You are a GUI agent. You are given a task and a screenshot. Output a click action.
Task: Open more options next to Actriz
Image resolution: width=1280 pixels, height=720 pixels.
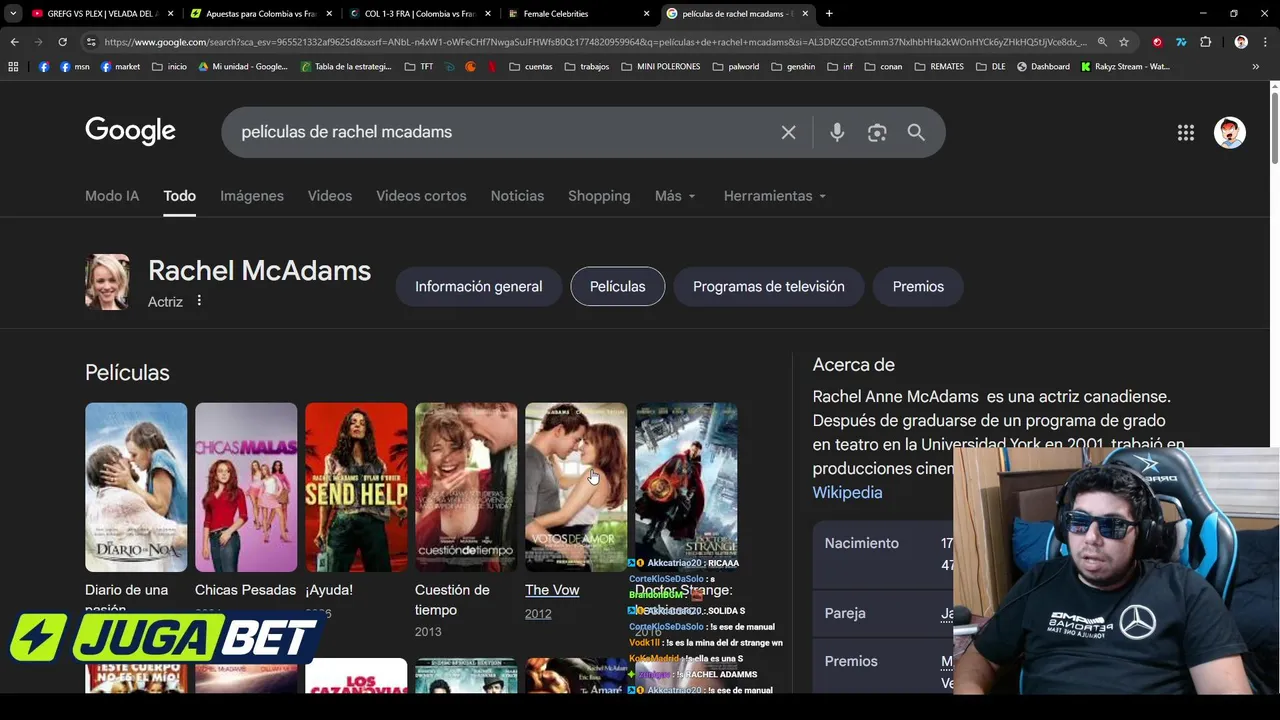tap(199, 301)
